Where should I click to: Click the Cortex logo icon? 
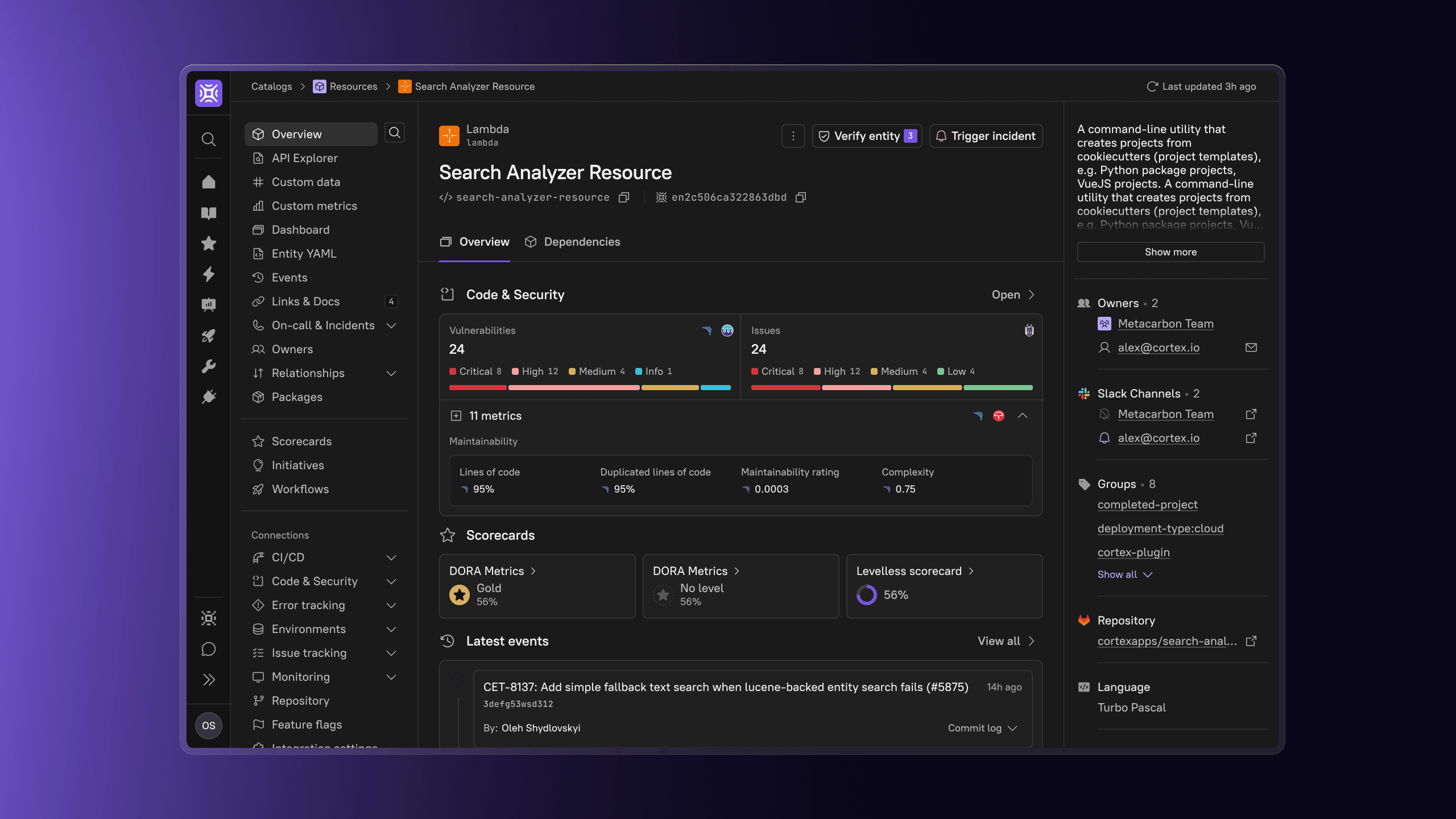coord(208,93)
